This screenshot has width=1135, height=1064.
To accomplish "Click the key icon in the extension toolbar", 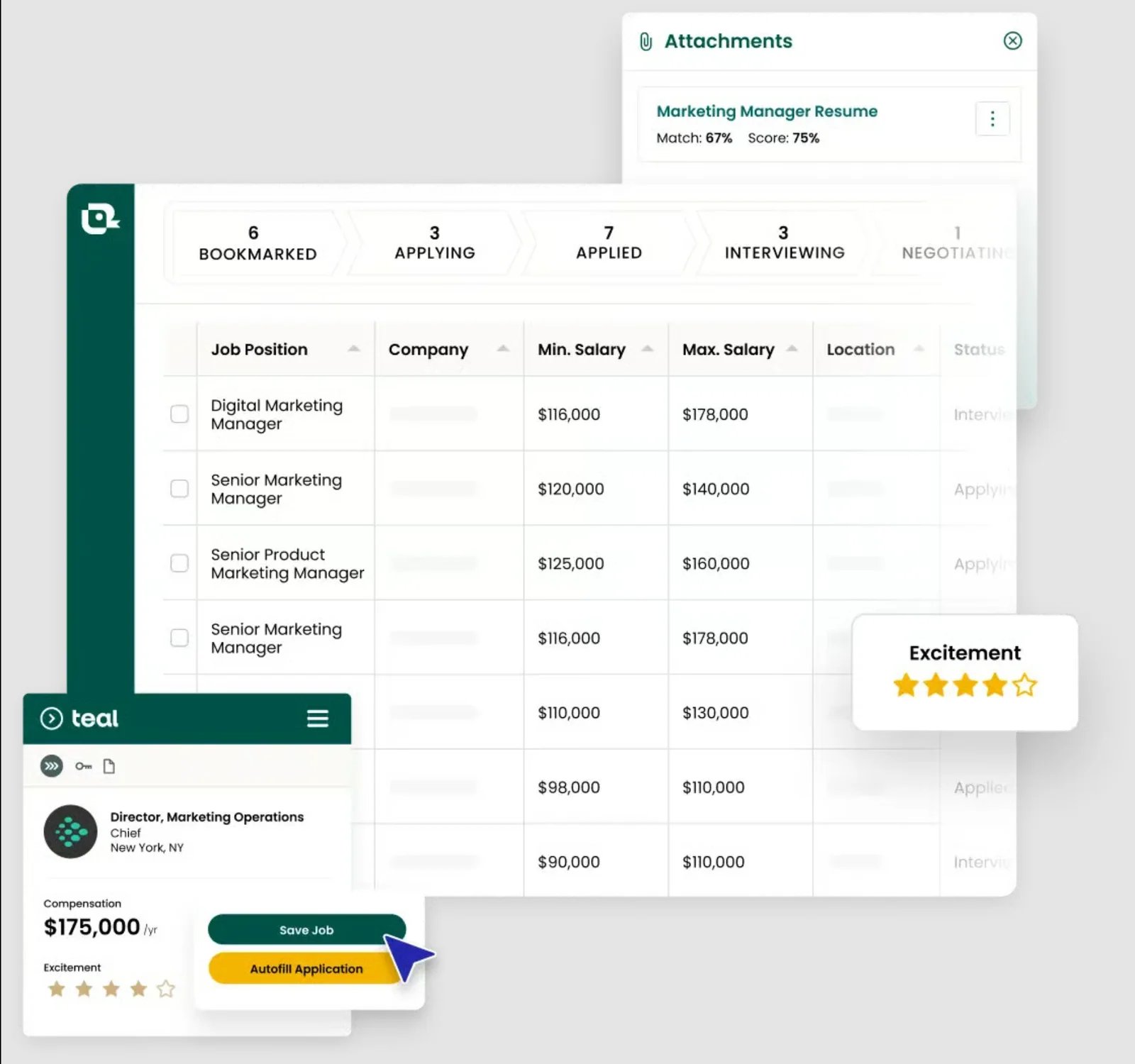I will [x=83, y=766].
